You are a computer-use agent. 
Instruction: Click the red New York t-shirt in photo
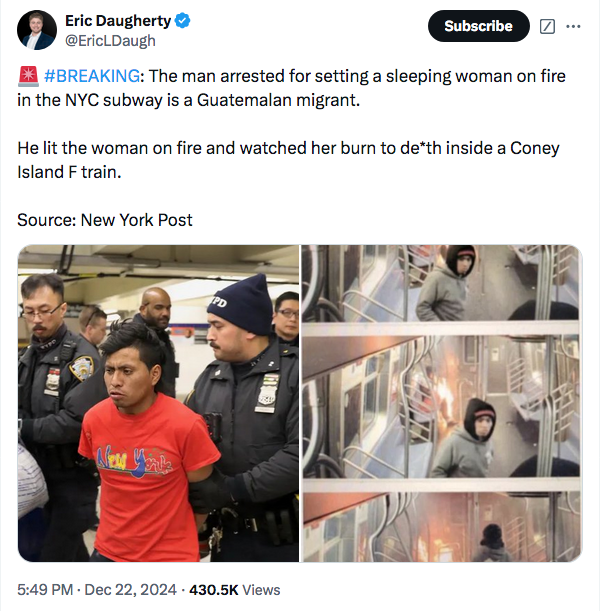[148, 473]
